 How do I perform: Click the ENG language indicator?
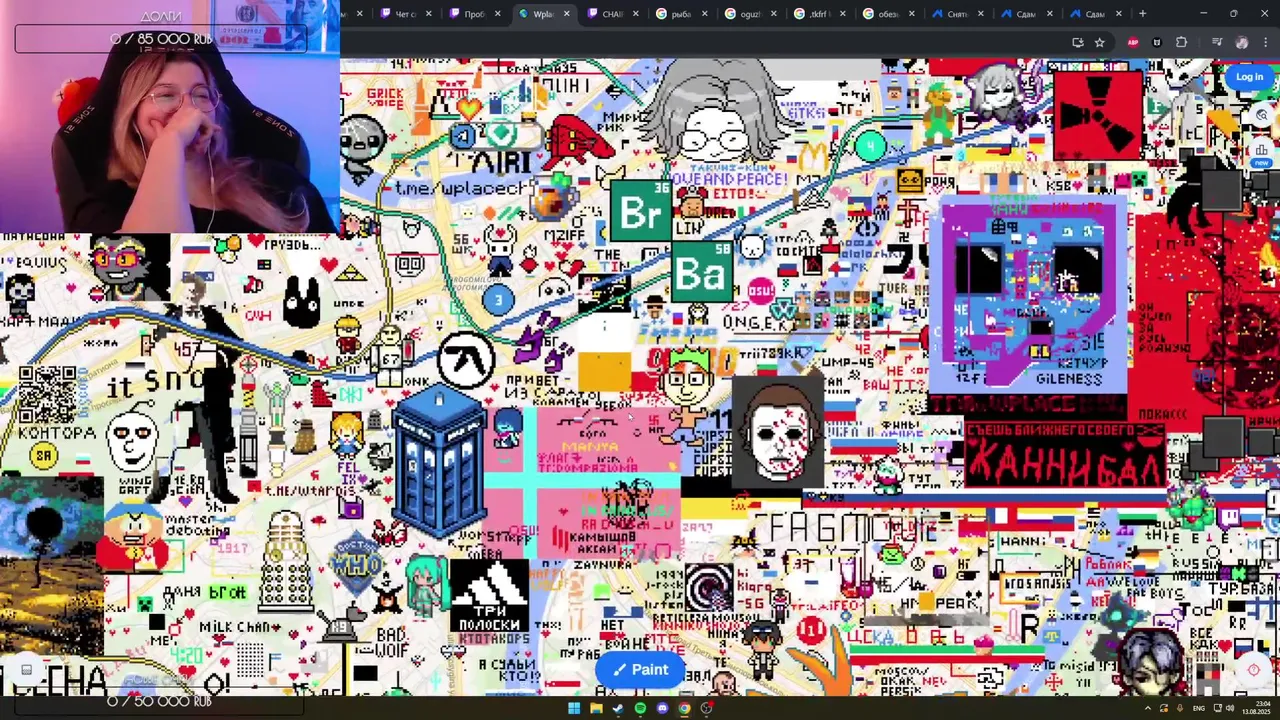click(1199, 708)
